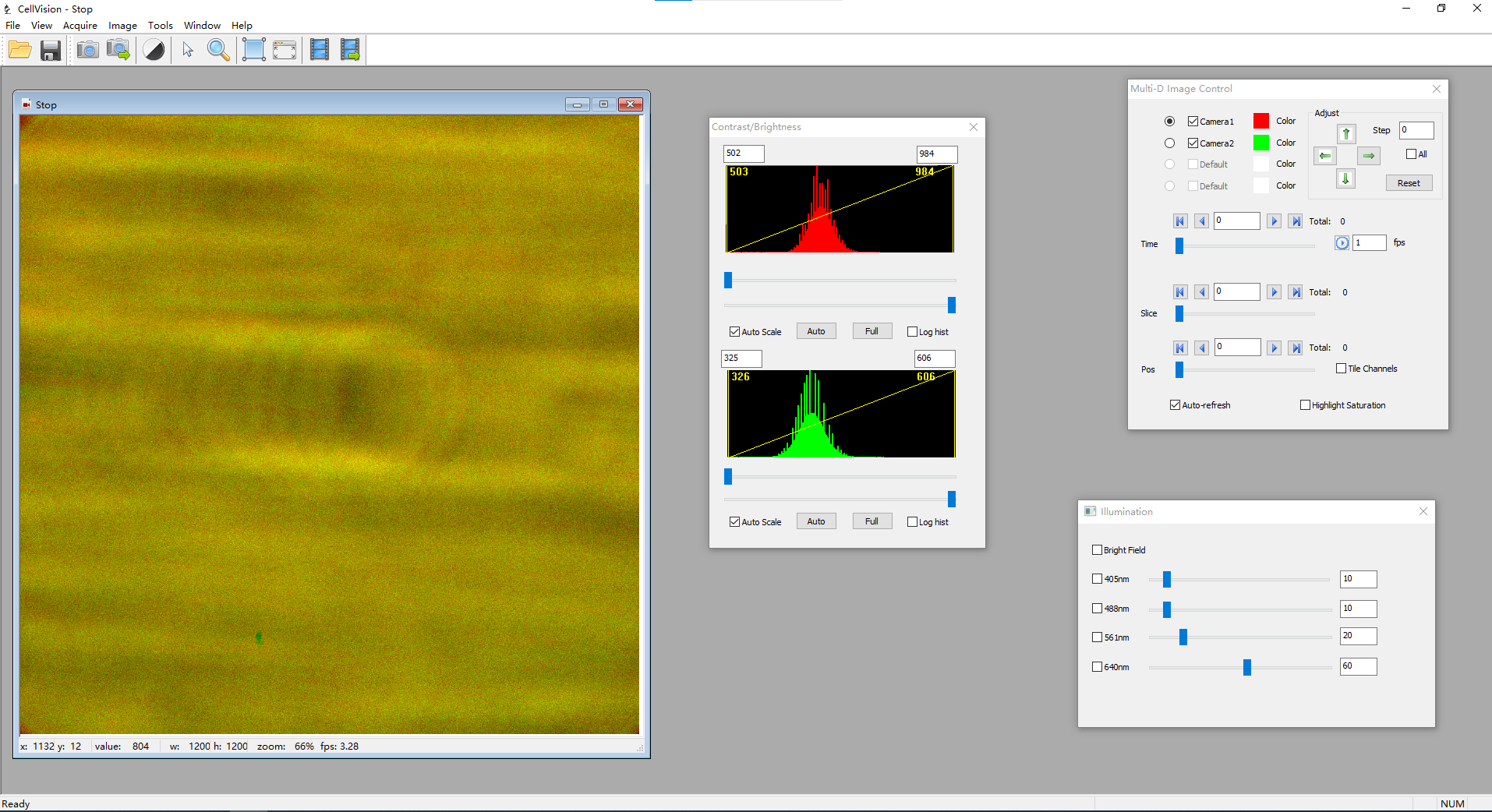
Task: Click Full button under the green histogram
Action: pyautogui.click(x=872, y=522)
